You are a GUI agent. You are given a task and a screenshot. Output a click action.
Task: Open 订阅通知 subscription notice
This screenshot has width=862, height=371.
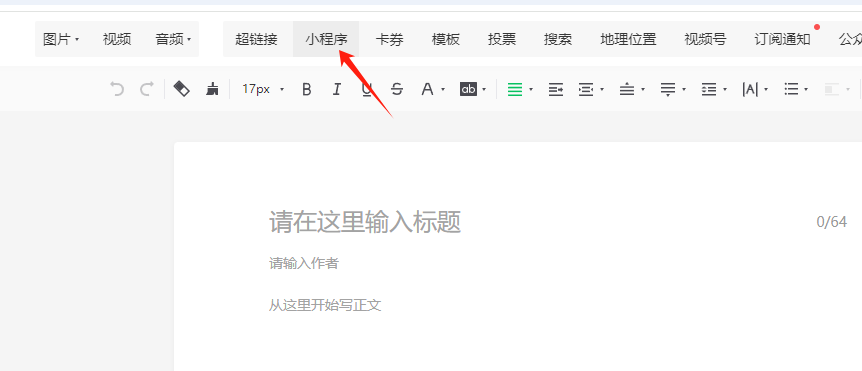[x=782, y=39]
